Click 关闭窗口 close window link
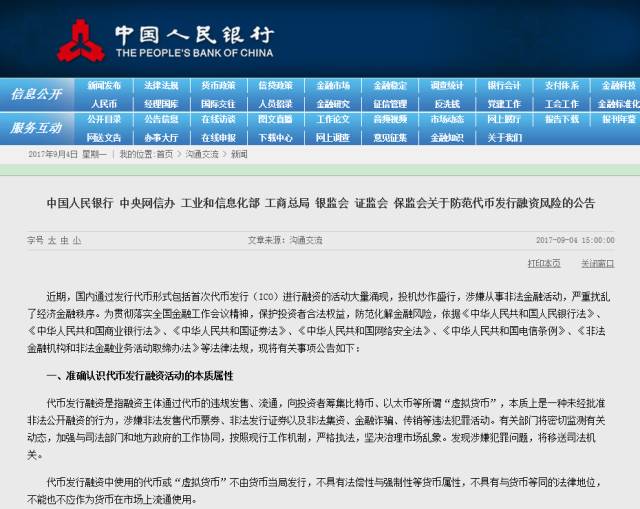The height and width of the screenshot is (509, 640). point(598,263)
